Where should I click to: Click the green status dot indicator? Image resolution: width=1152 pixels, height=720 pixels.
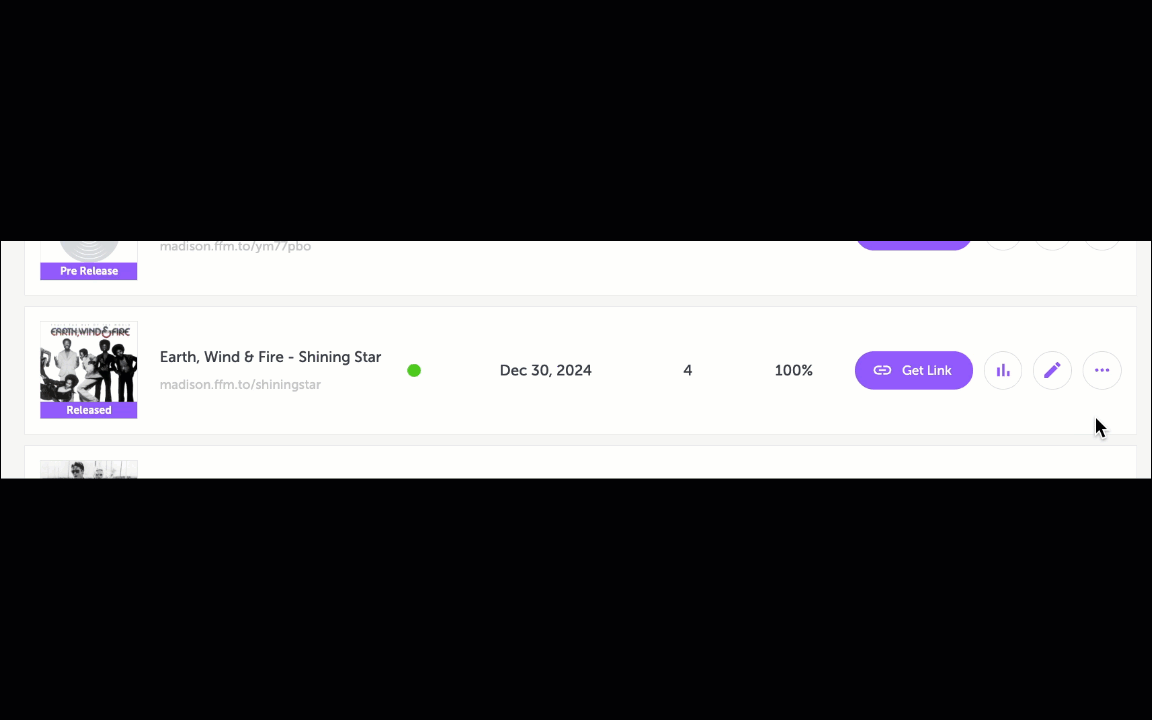(x=414, y=370)
